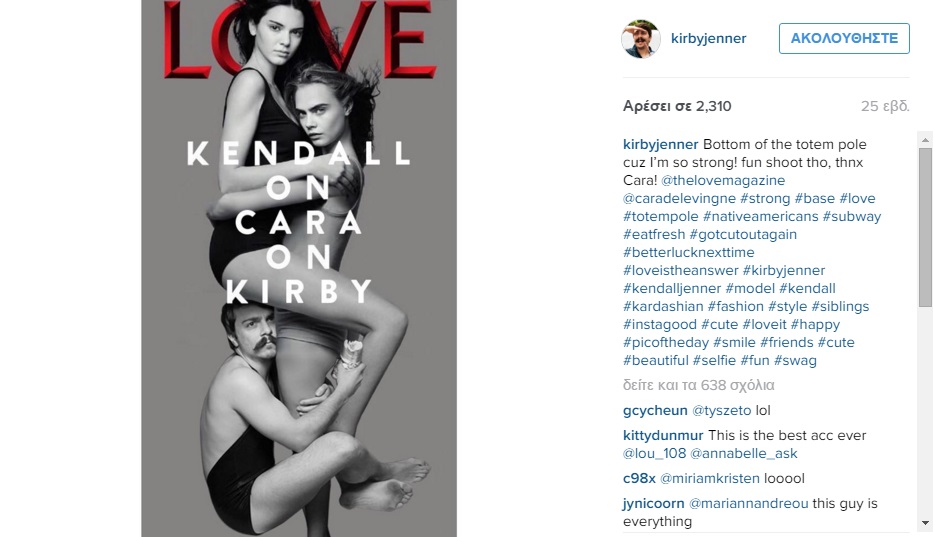The height and width of the screenshot is (537, 933).
Task: Click the ΑΚΟΛΟΥΘΗΣΤΕ follow button
Action: click(x=844, y=38)
